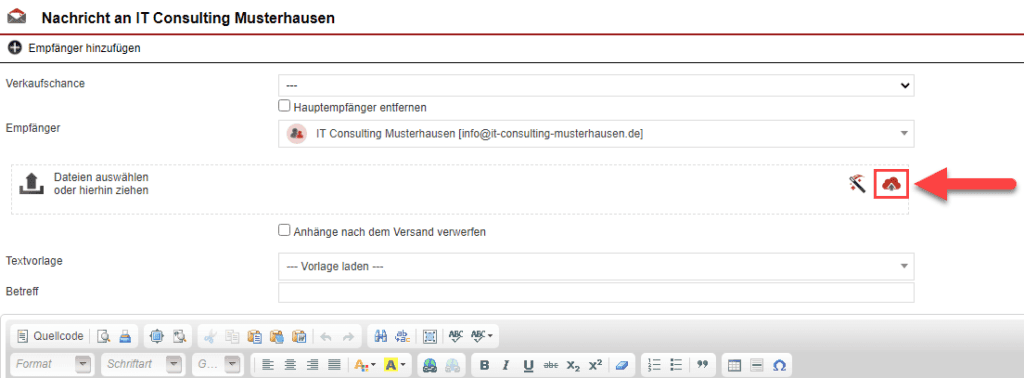
Task: Check the Hauptempfänger entfernen checkbox
Action: tap(283, 106)
